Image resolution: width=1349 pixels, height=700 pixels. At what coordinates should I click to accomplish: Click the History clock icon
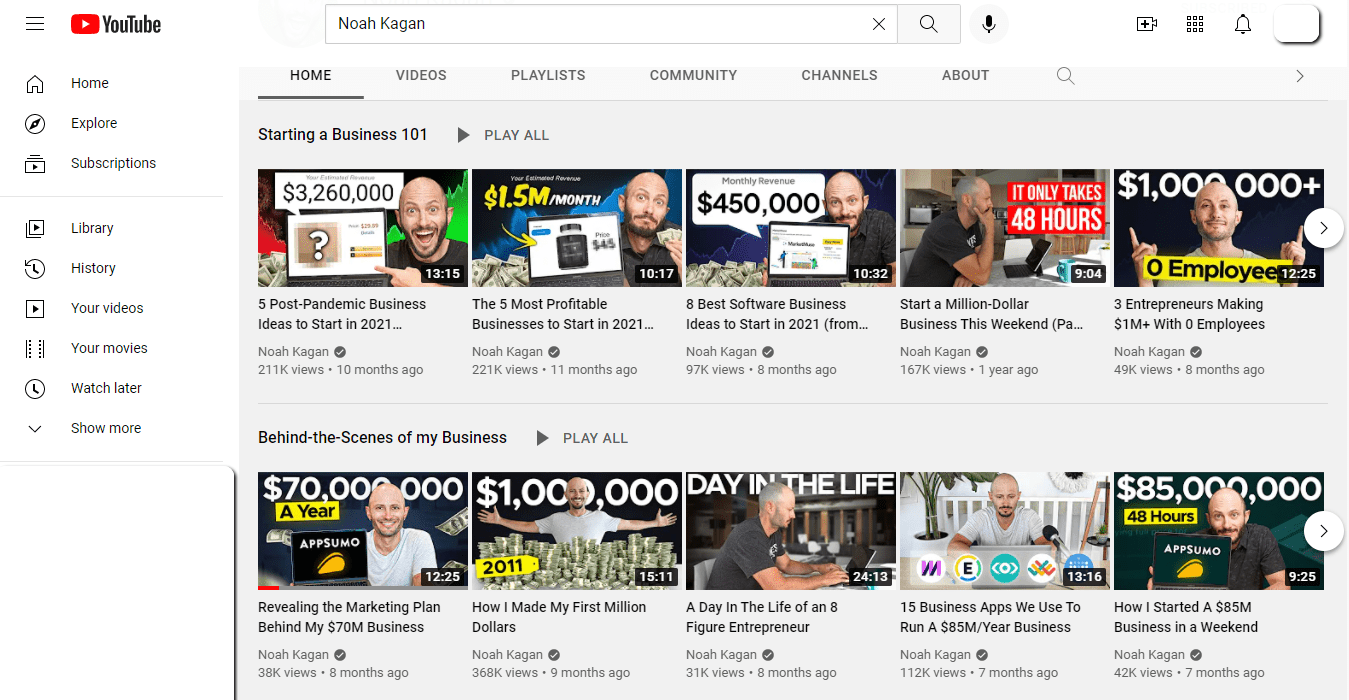(x=35, y=268)
